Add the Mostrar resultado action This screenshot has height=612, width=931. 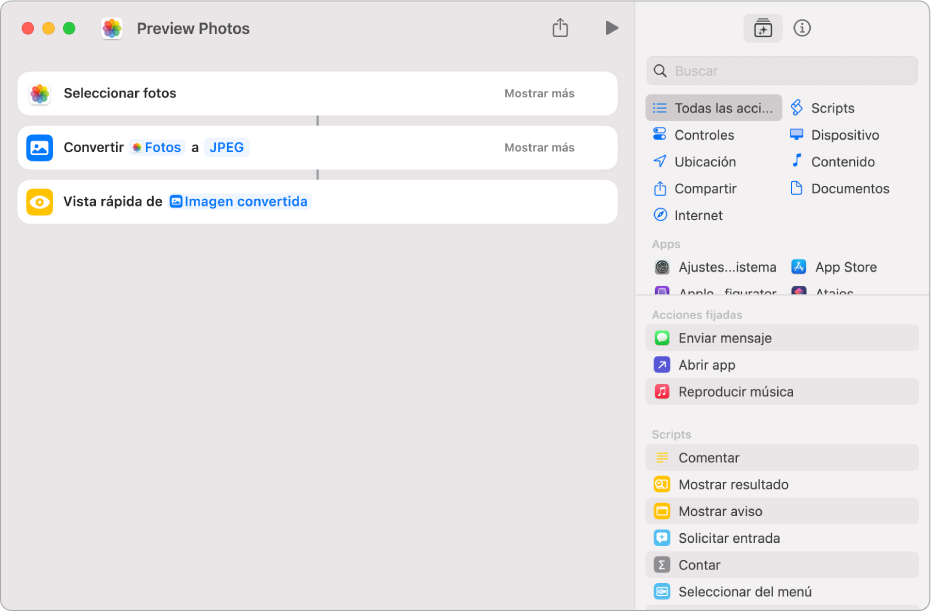(782, 484)
